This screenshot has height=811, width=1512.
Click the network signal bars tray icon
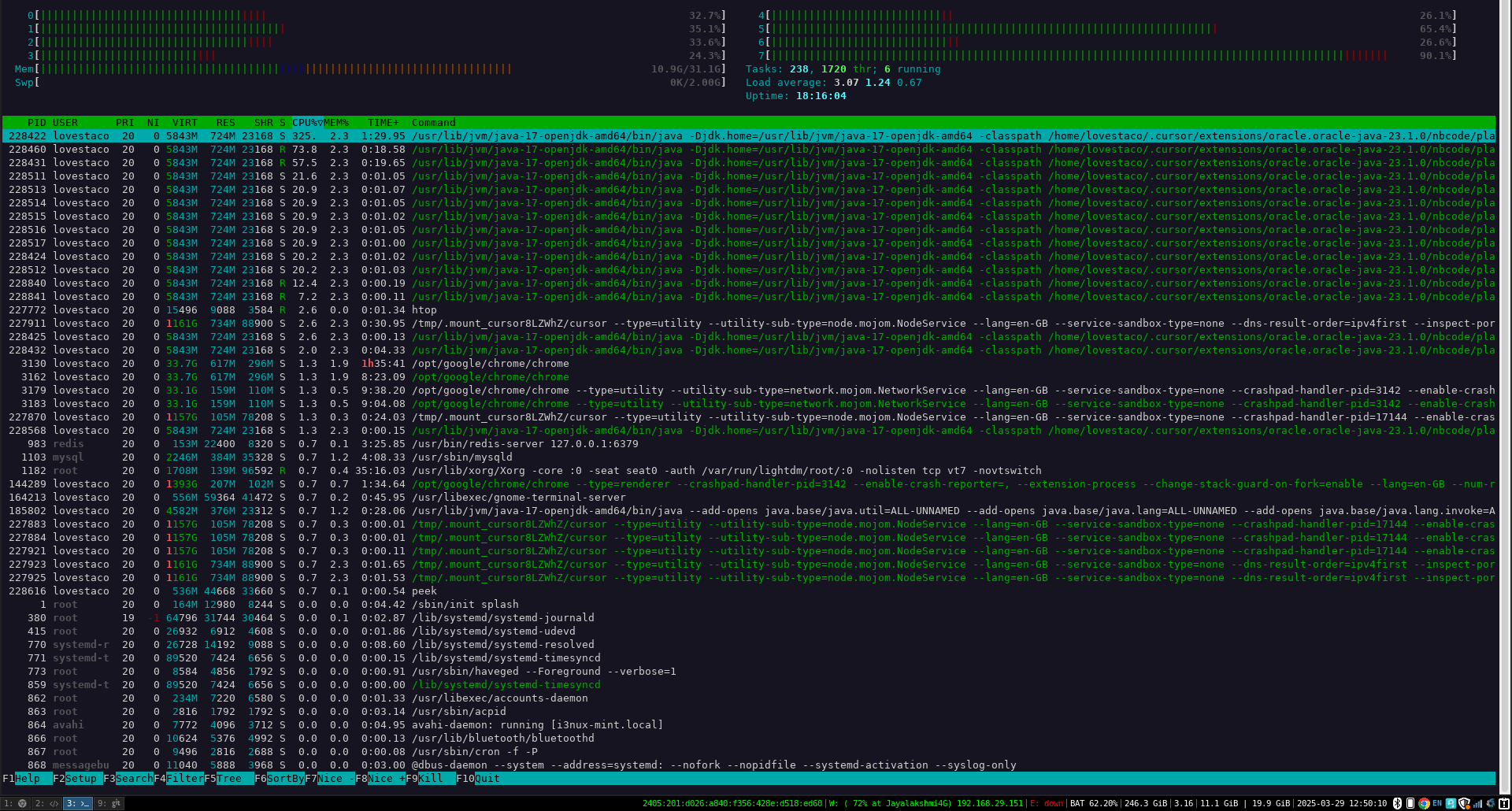[x=1477, y=803]
